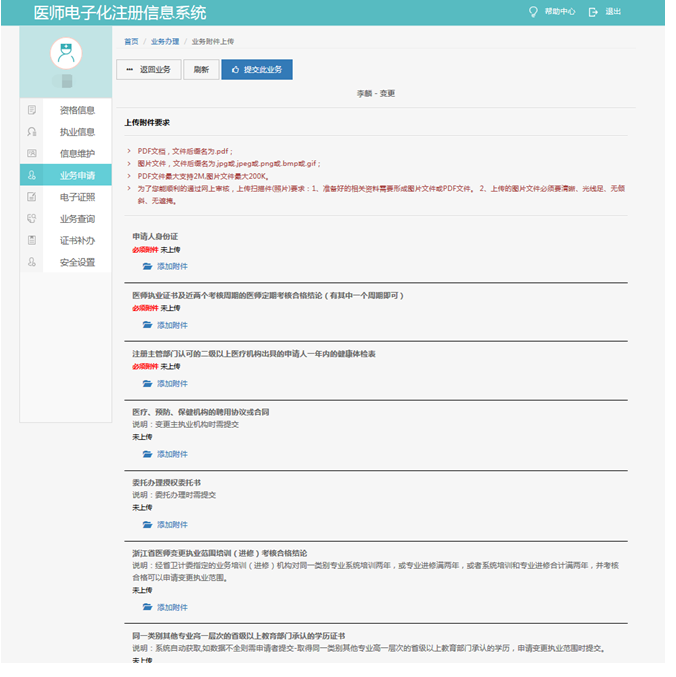Add attachment for 健康体检表 requirement
Screen dimensions: 676x677
coord(171,384)
